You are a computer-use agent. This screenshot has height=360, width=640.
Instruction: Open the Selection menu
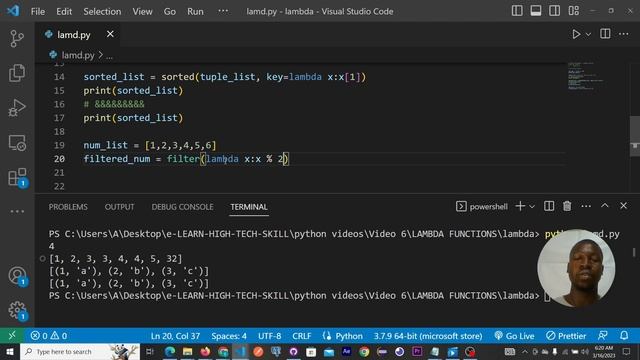coord(102,11)
